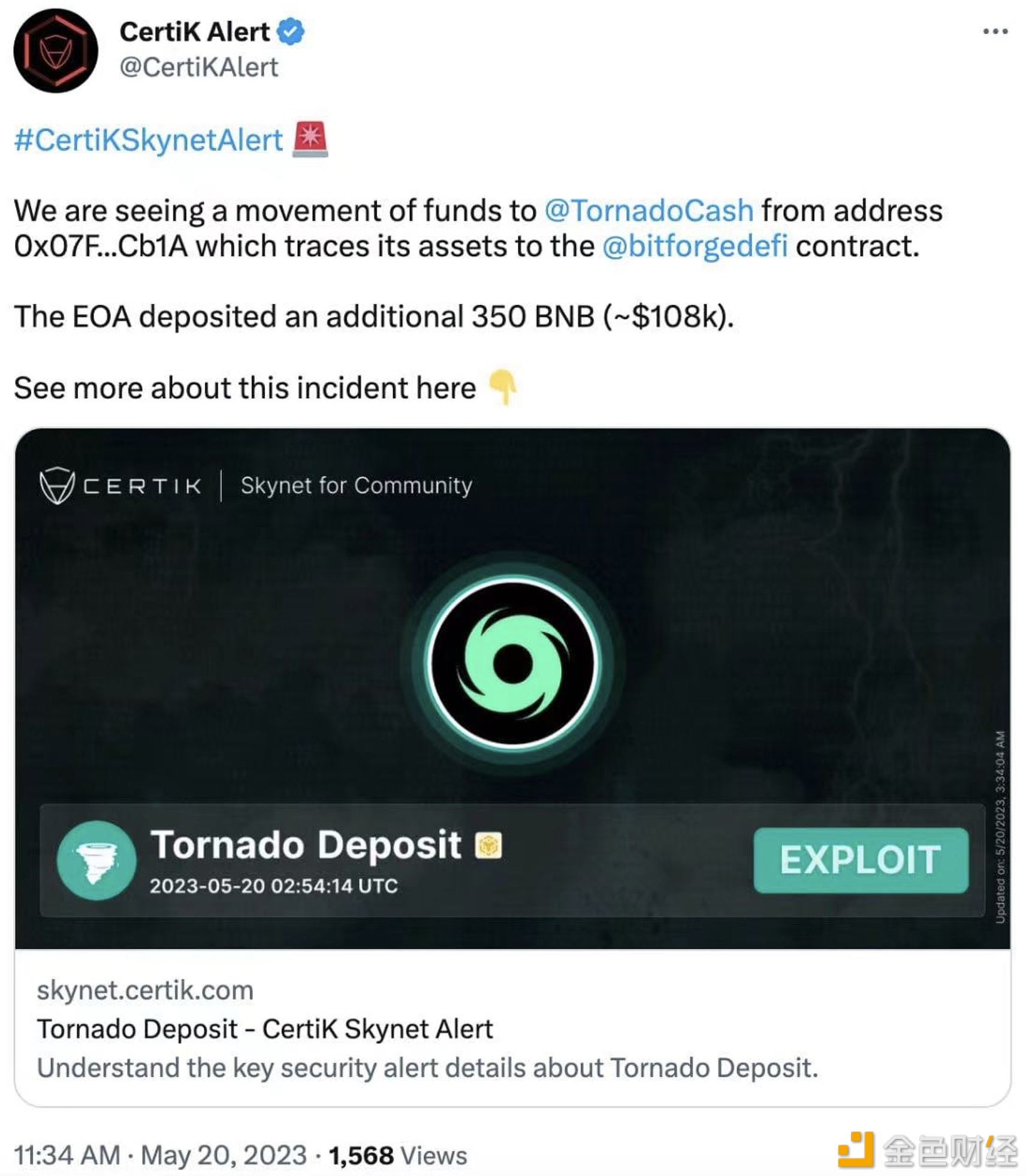Open the Tornado Deposit - CertiK Skynet Alert title
1026x1176 pixels.
coord(265,1029)
